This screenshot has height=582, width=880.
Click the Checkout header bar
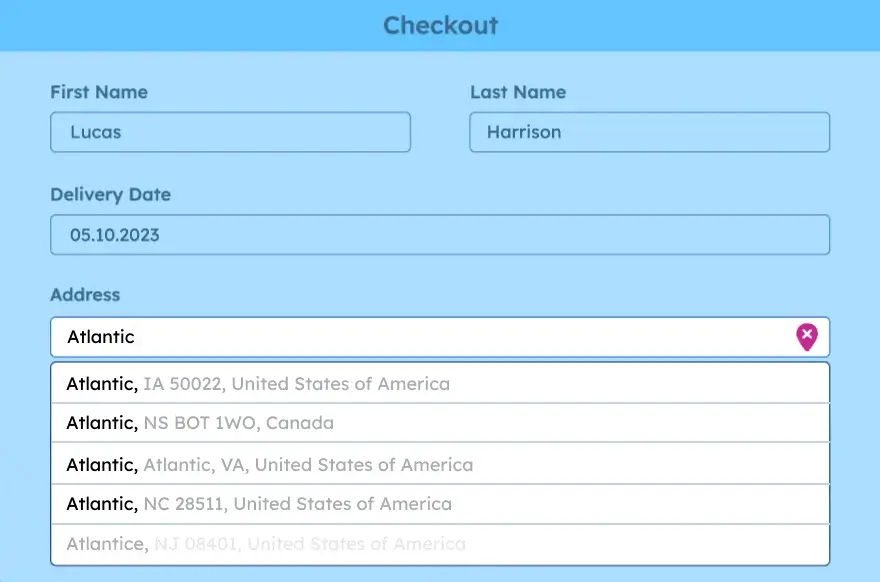click(x=440, y=26)
